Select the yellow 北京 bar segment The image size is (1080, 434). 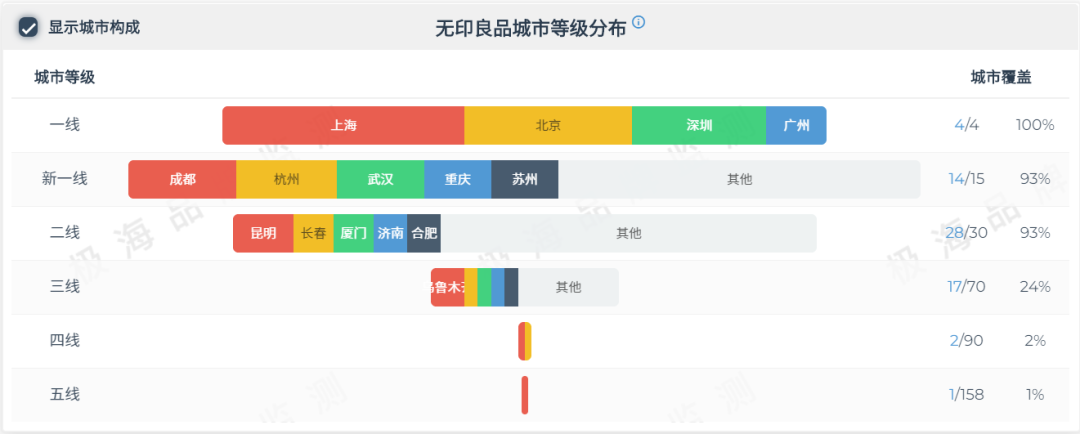tap(548, 125)
